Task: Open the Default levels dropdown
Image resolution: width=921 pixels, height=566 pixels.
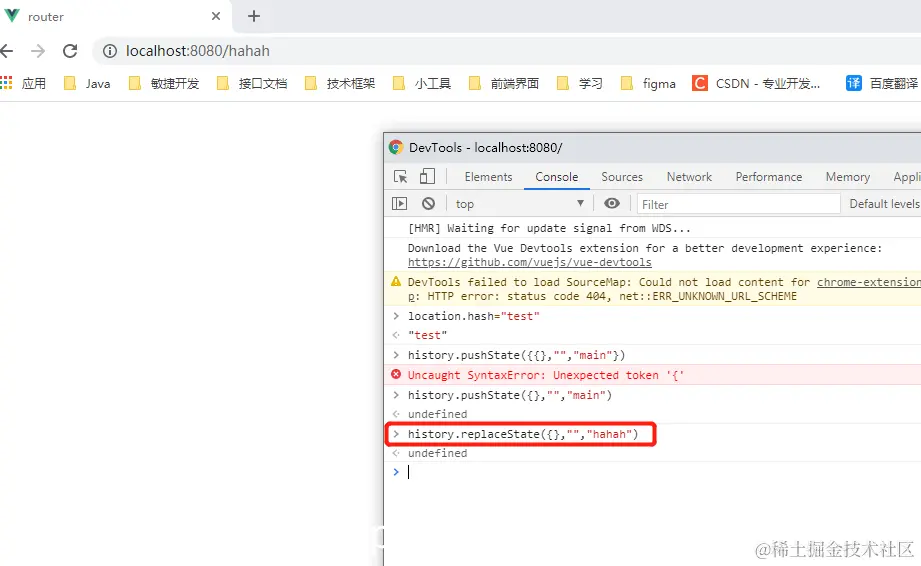Action: pos(884,204)
